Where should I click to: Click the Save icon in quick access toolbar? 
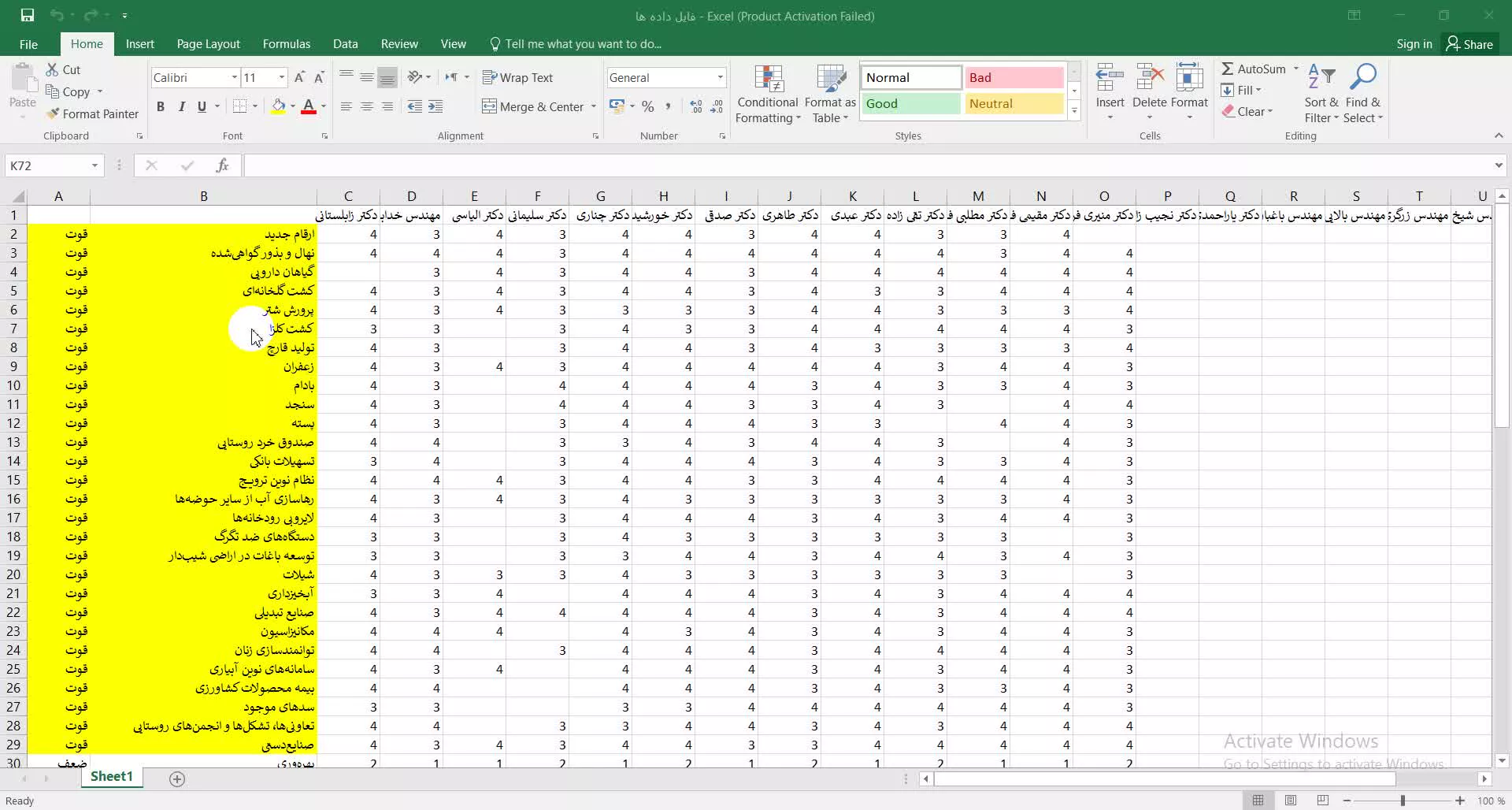click(x=27, y=16)
